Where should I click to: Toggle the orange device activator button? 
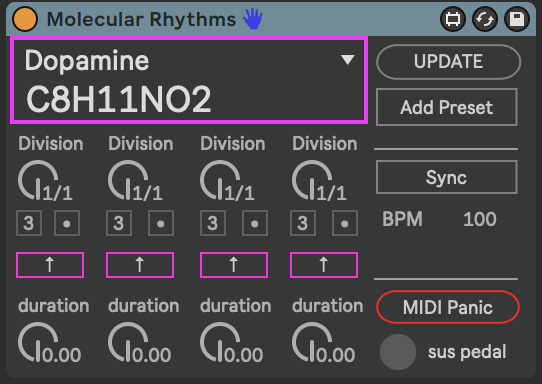tap(25, 19)
